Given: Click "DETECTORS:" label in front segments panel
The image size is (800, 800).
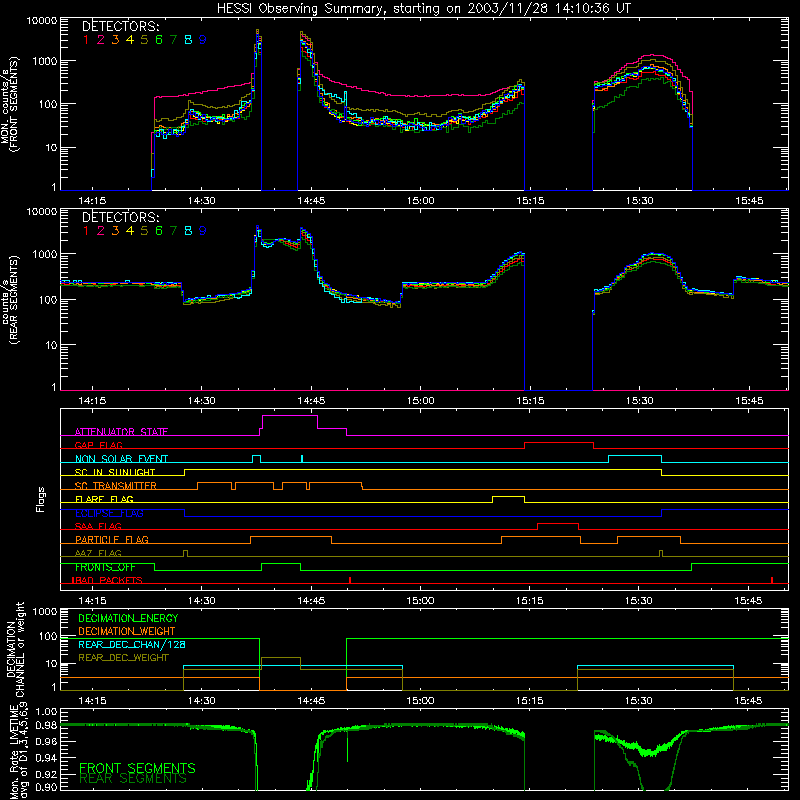Looking at the screenshot, I should pyautogui.click(x=121, y=26).
